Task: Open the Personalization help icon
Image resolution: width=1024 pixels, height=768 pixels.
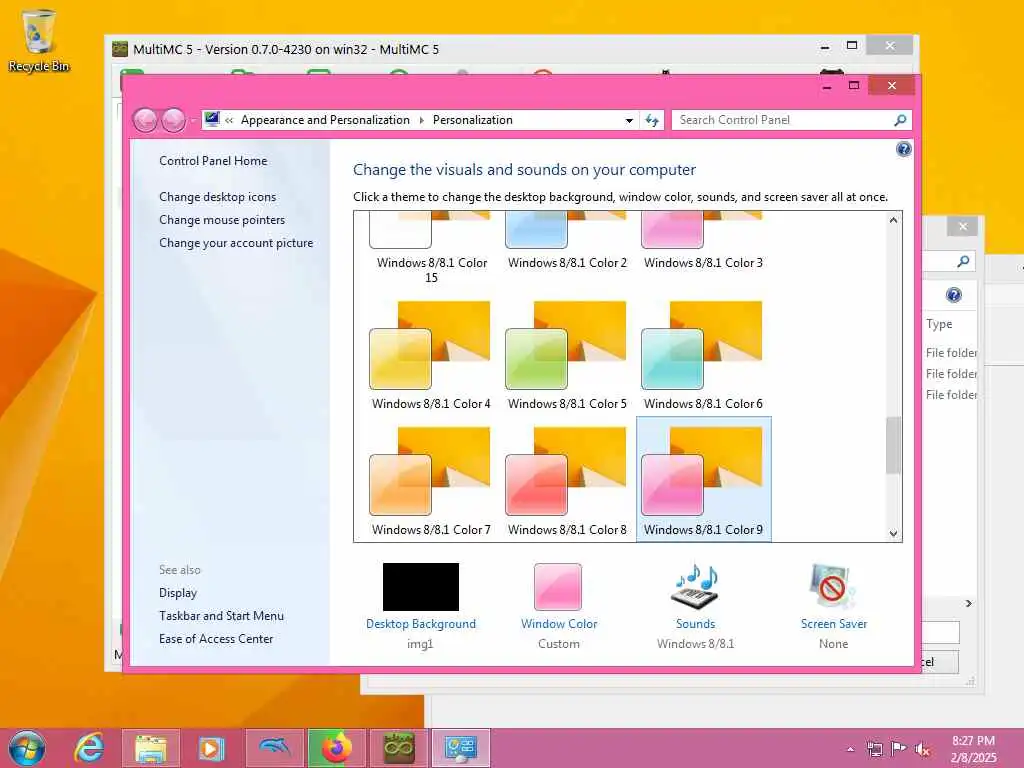Action: tap(903, 150)
